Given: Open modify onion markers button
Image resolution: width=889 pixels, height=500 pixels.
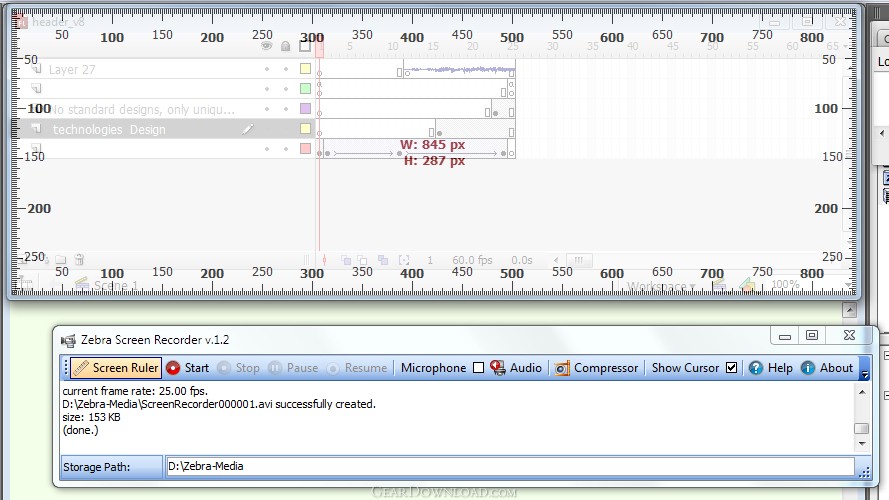Looking at the screenshot, I should pos(404,260).
